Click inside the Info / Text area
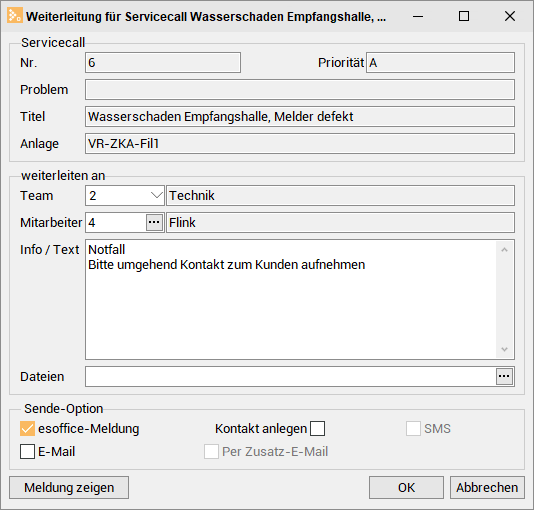534x510 pixels. [291, 300]
